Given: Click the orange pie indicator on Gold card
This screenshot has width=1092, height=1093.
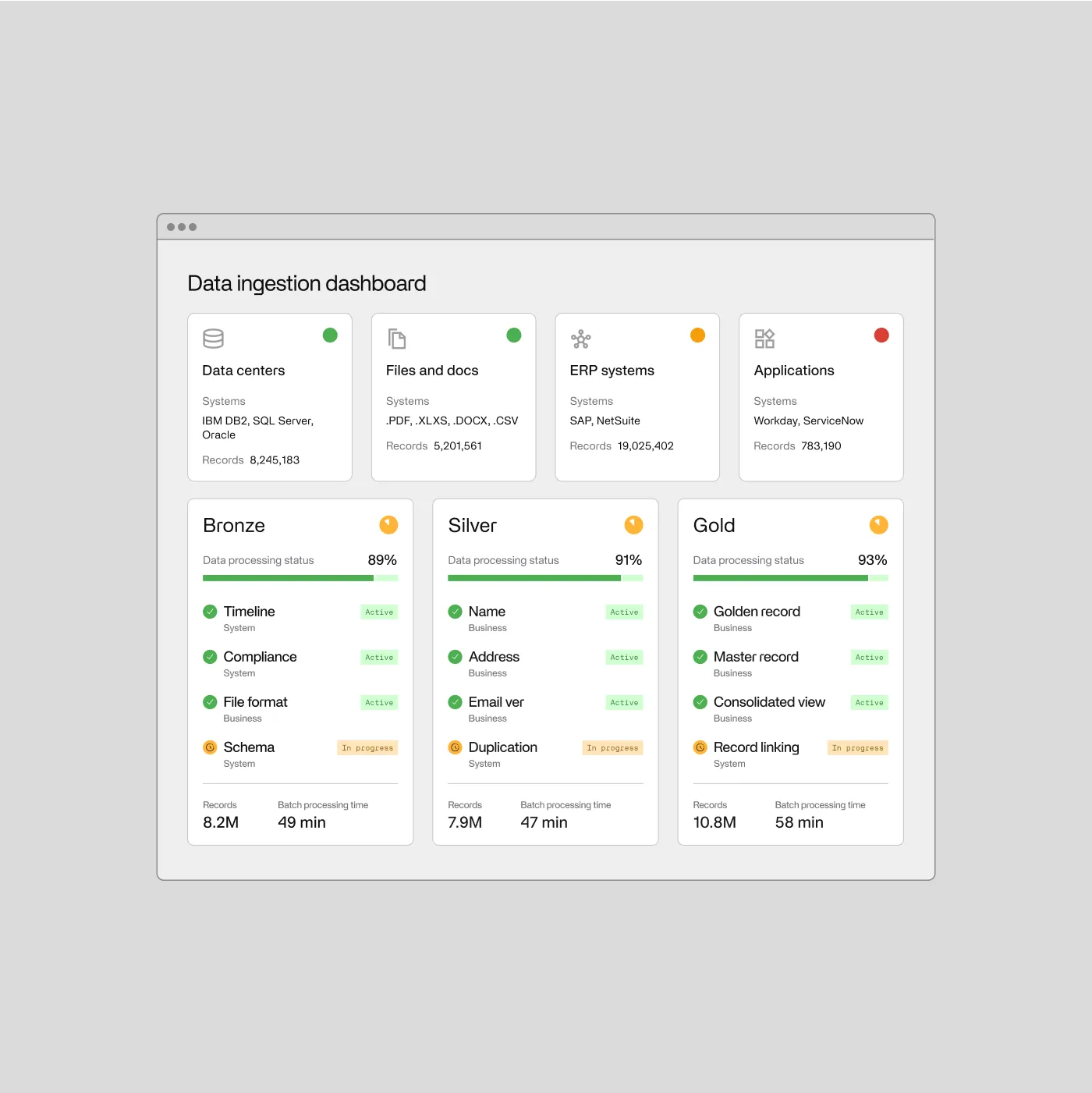Looking at the screenshot, I should click(x=879, y=525).
